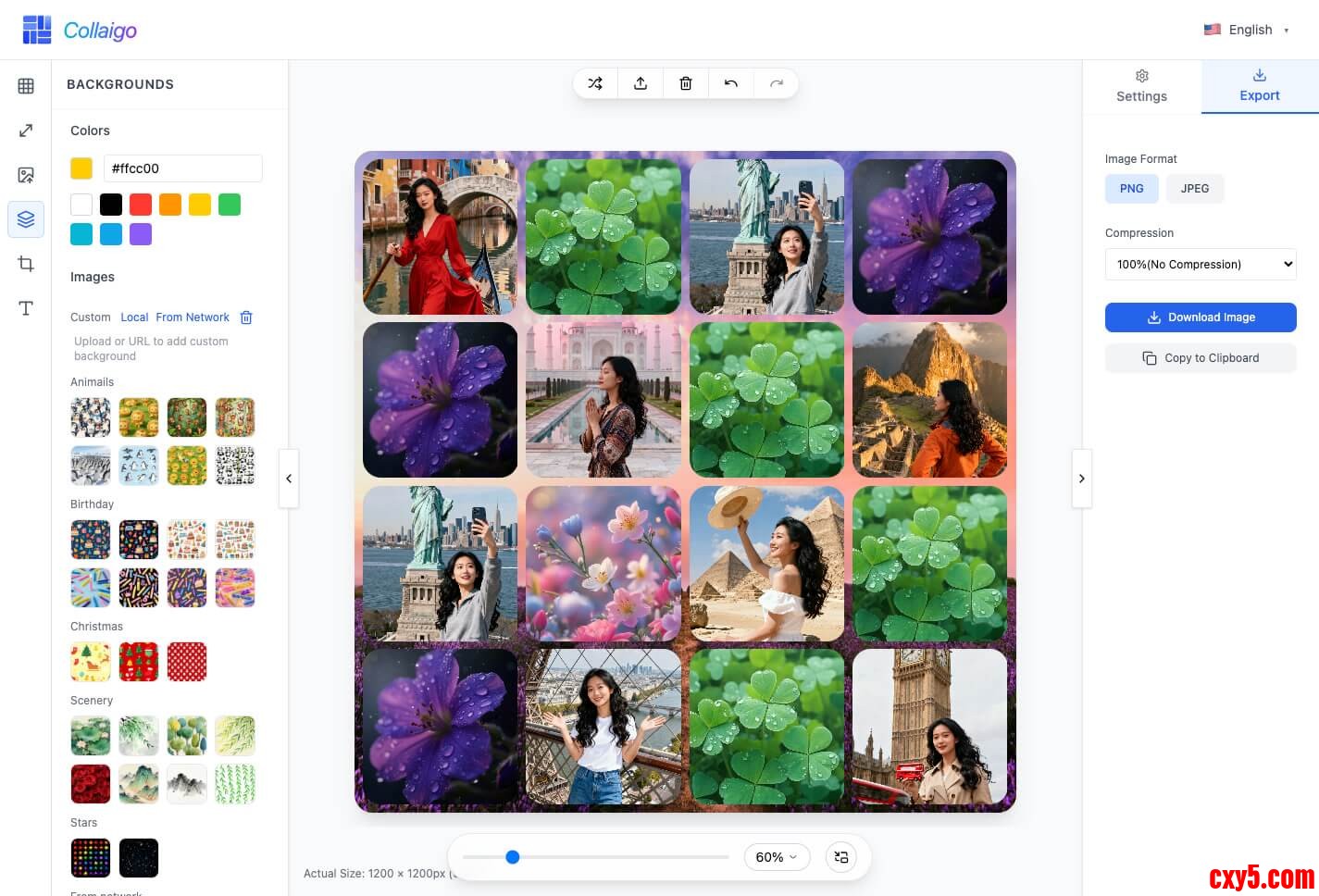Select the red polka dot Christmas background
1319x896 pixels.
187,662
